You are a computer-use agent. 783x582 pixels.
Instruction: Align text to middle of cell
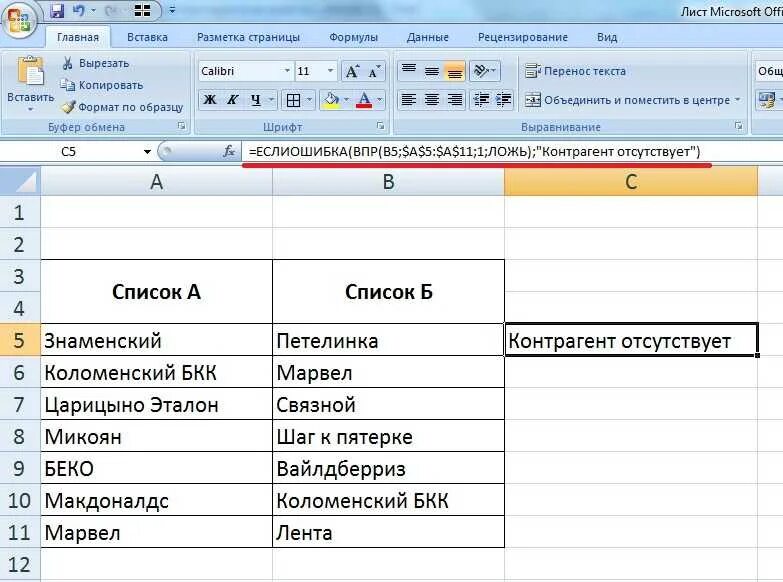point(432,71)
